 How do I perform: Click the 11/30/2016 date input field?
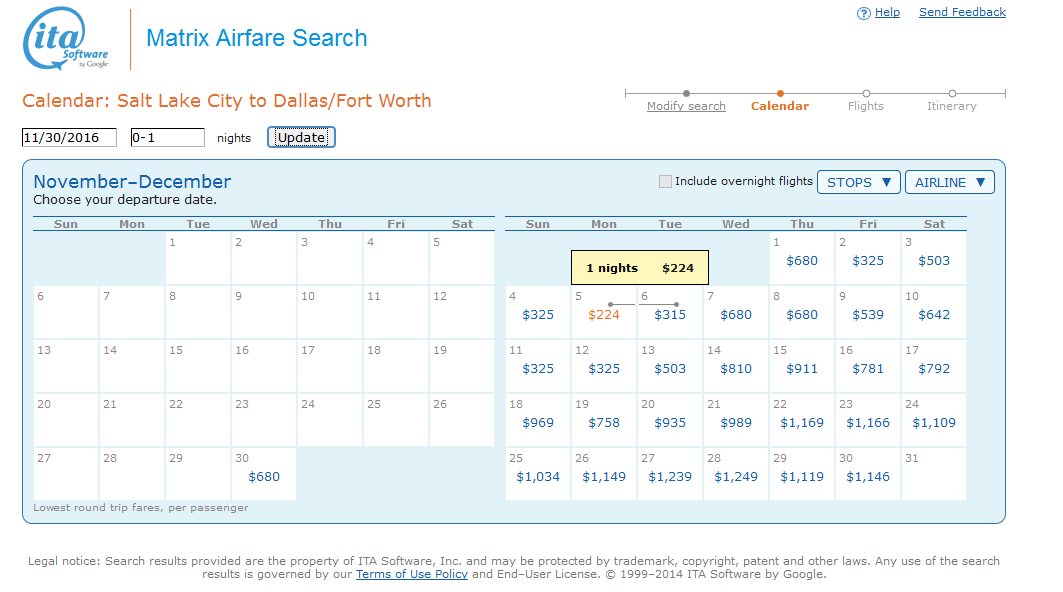tap(67, 136)
